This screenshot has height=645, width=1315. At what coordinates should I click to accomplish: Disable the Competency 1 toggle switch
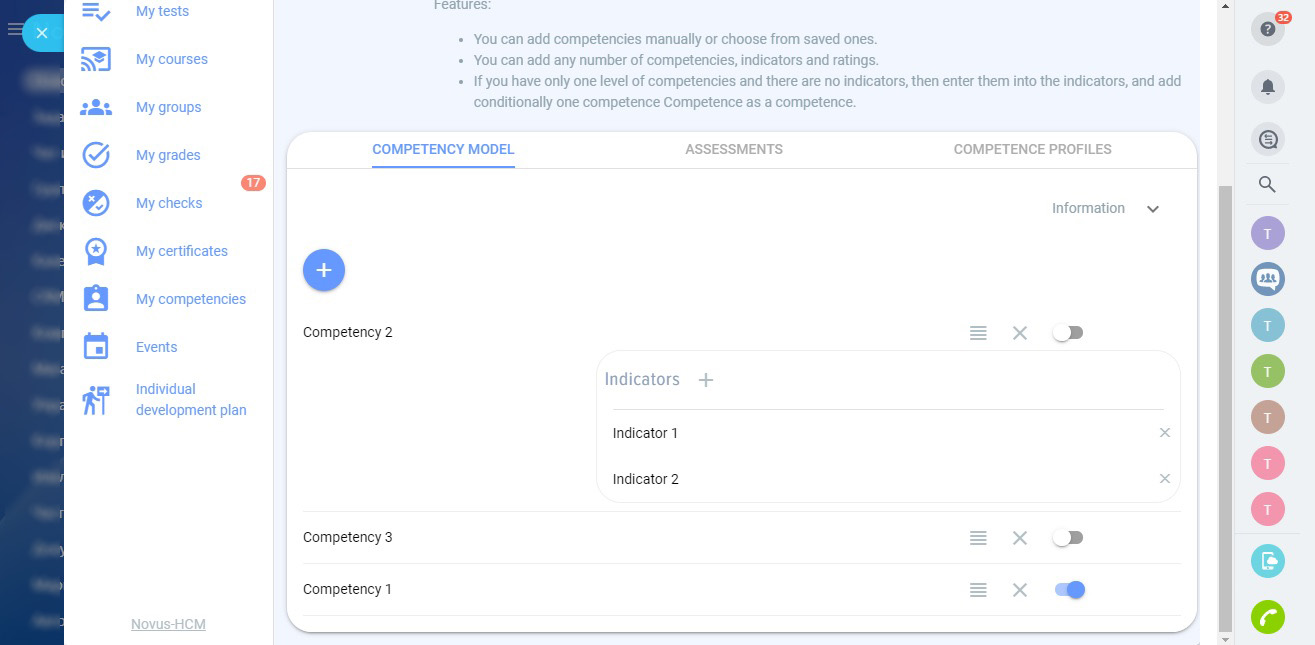coord(1069,590)
